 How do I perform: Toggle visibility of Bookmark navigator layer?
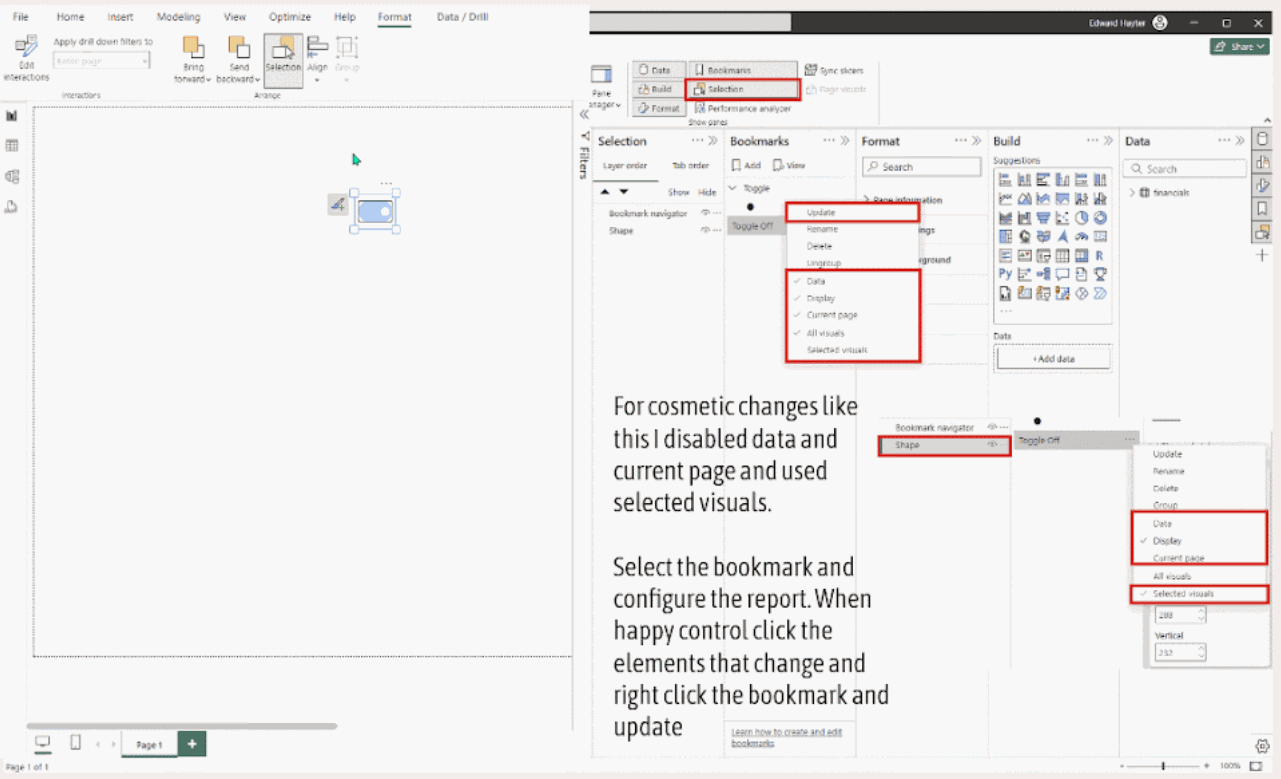tap(705, 213)
